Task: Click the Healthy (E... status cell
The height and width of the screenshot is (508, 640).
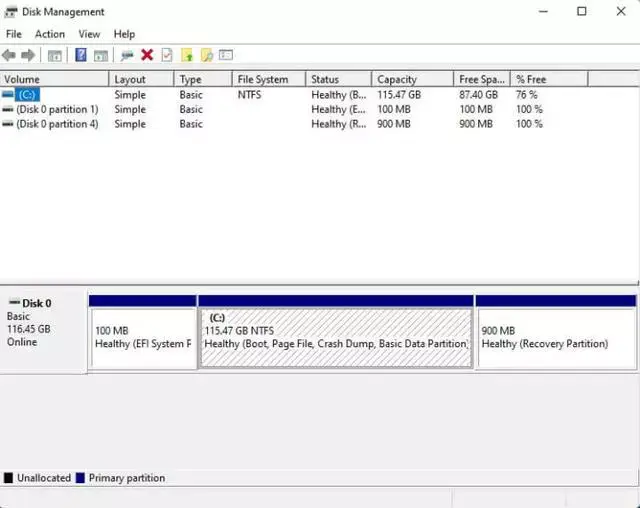Action: click(x=339, y=109)
